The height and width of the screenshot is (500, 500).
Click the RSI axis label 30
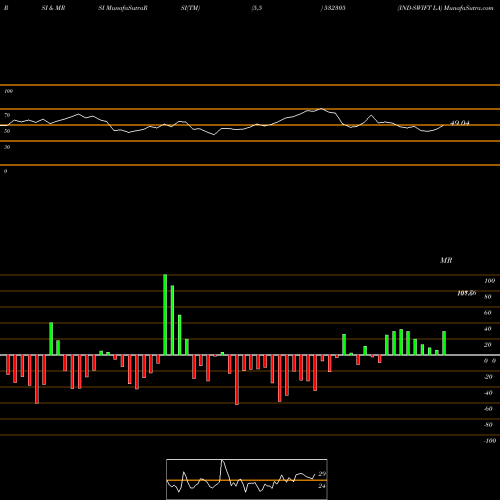point(7,147)
